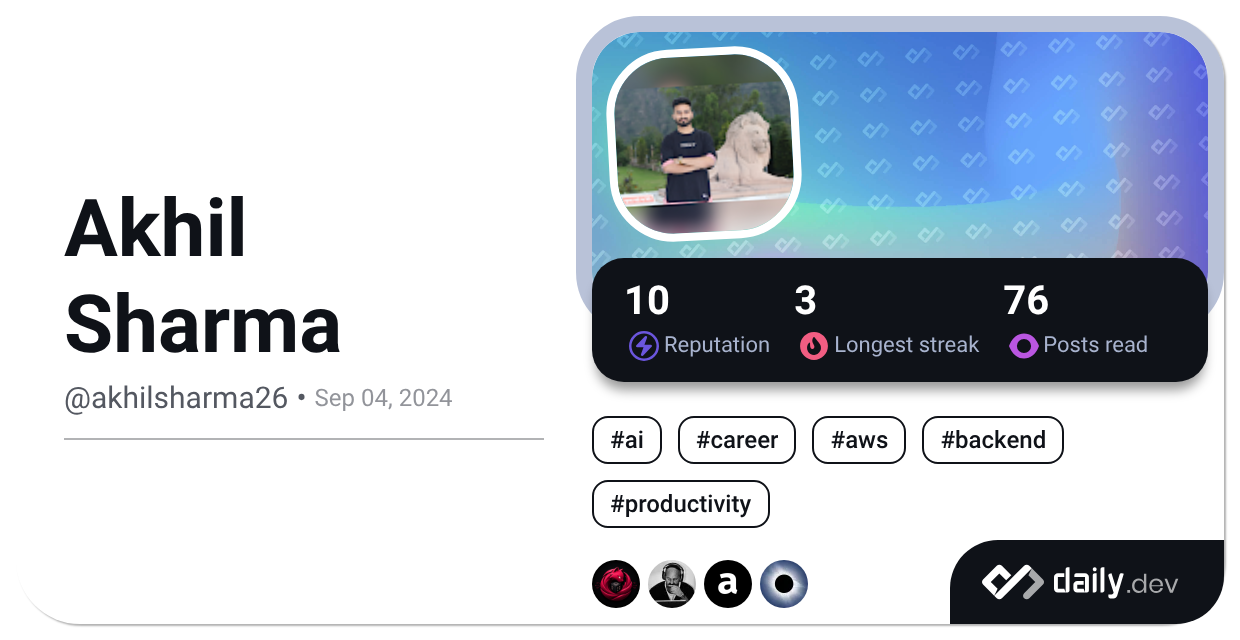Select the #career tag

737,440
